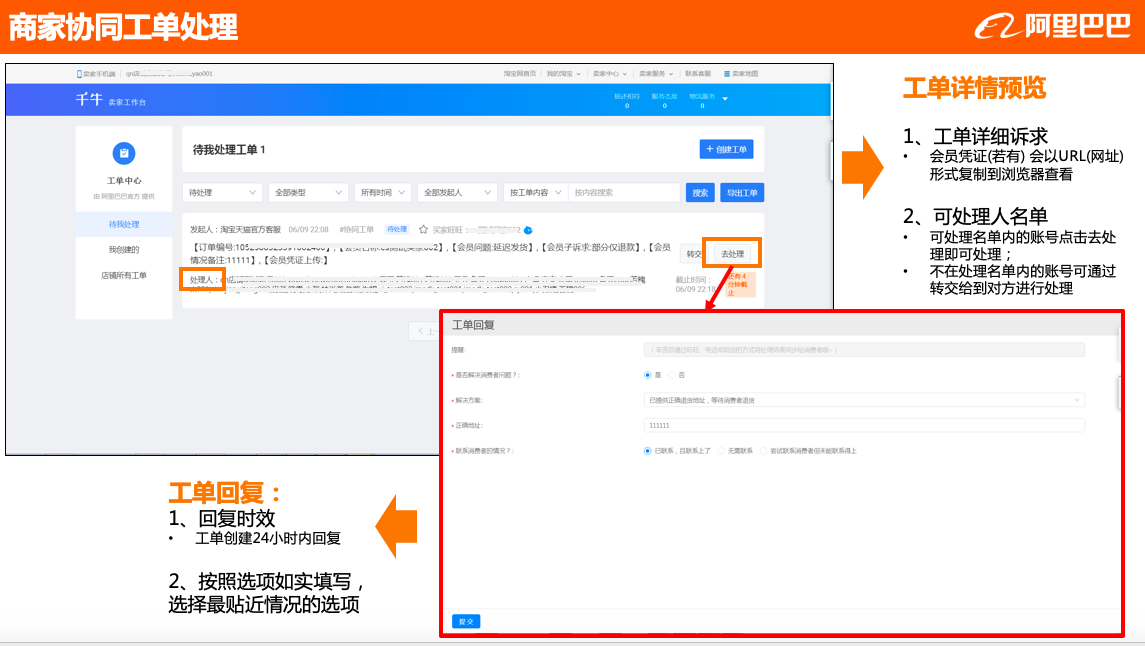Expand 我的淘宝 menu
This screenshot has width=1145, height=646.
(x=564, y=74)
